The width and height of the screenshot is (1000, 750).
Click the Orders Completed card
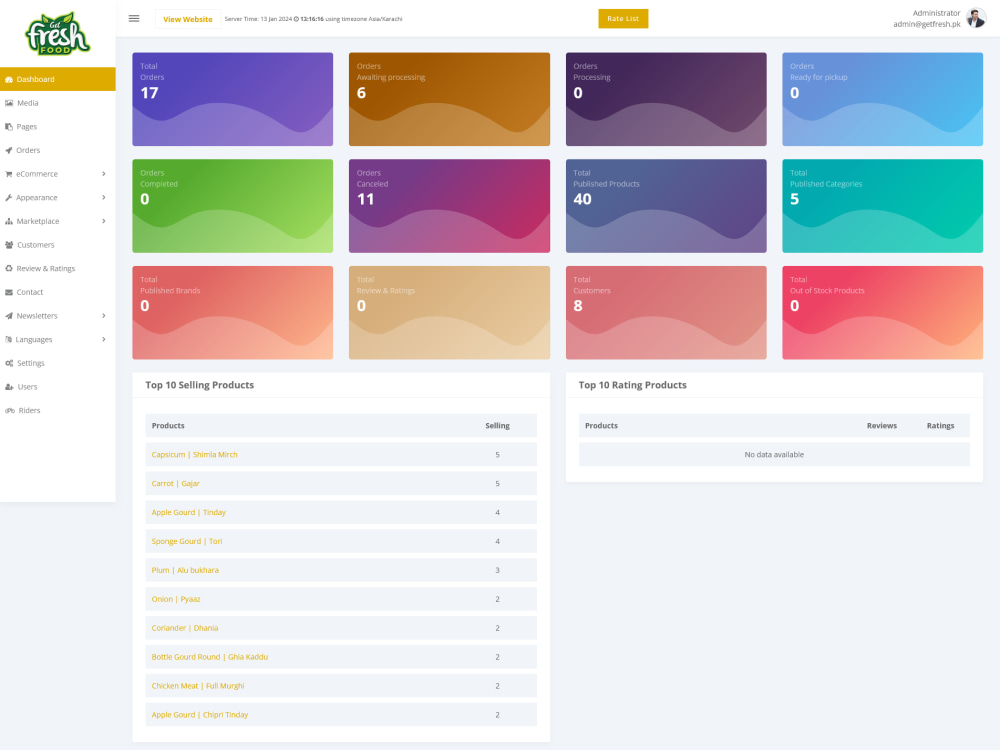pos(233,205)
